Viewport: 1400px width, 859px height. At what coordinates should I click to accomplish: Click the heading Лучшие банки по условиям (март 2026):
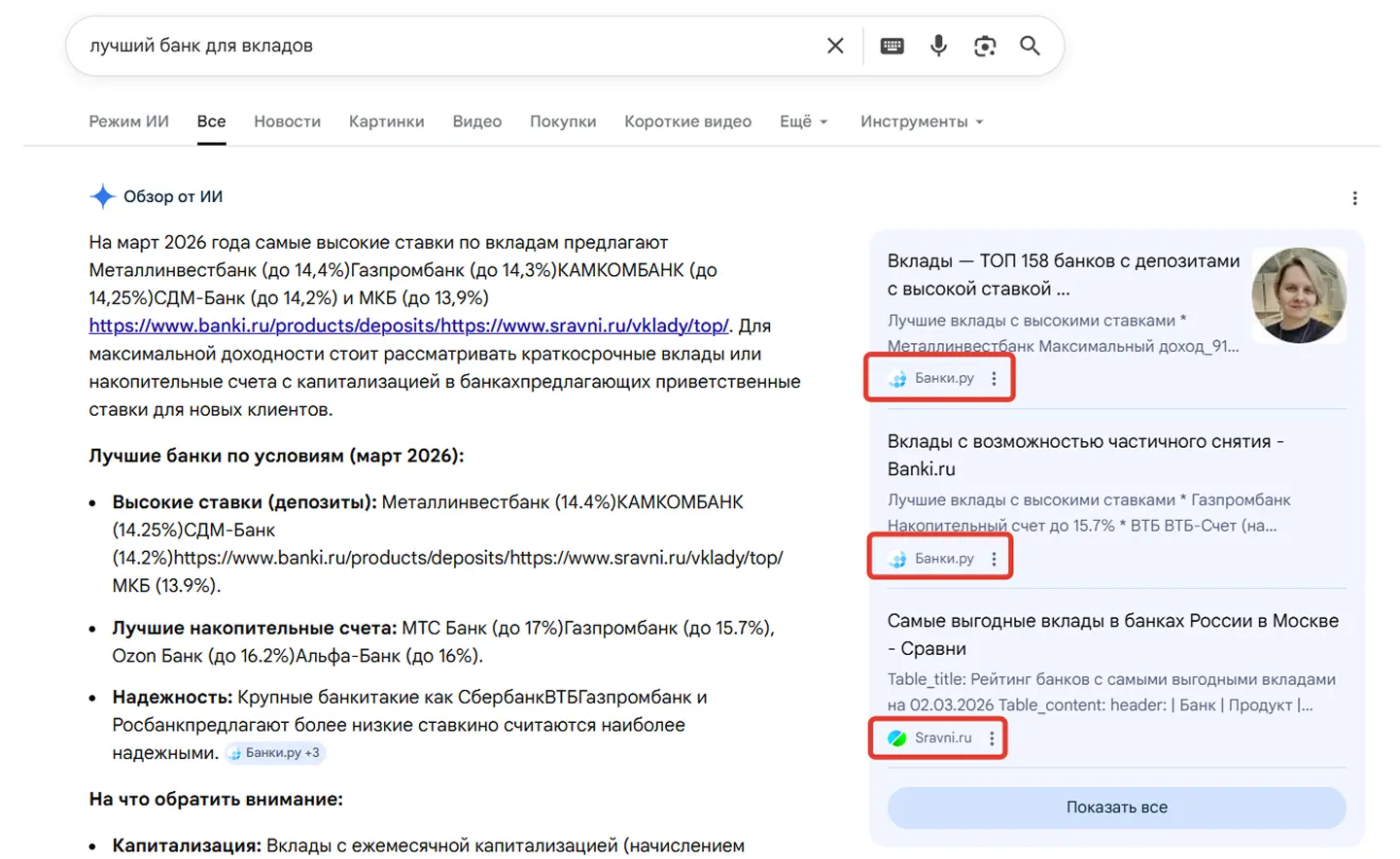click(x=276, y=456)
